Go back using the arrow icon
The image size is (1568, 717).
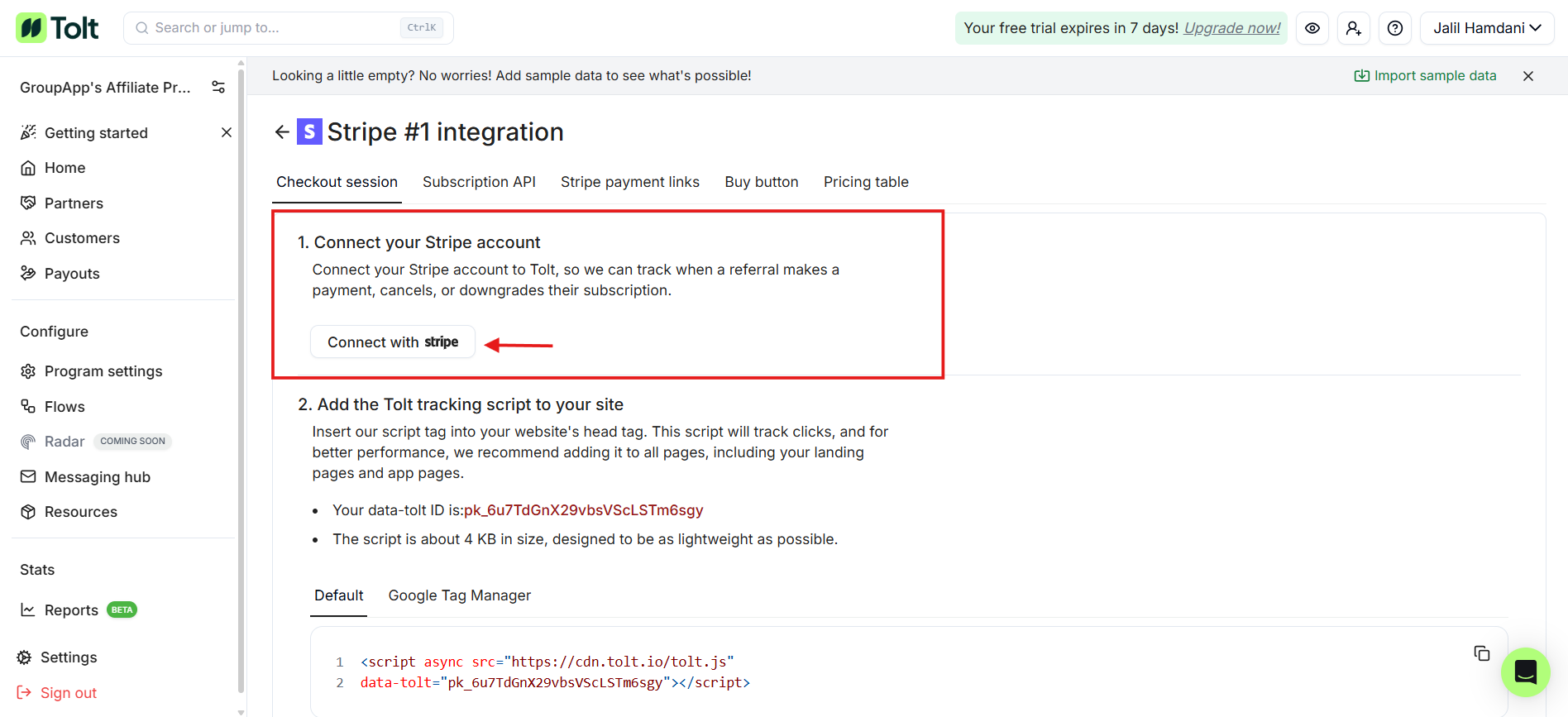coord(282,132)
